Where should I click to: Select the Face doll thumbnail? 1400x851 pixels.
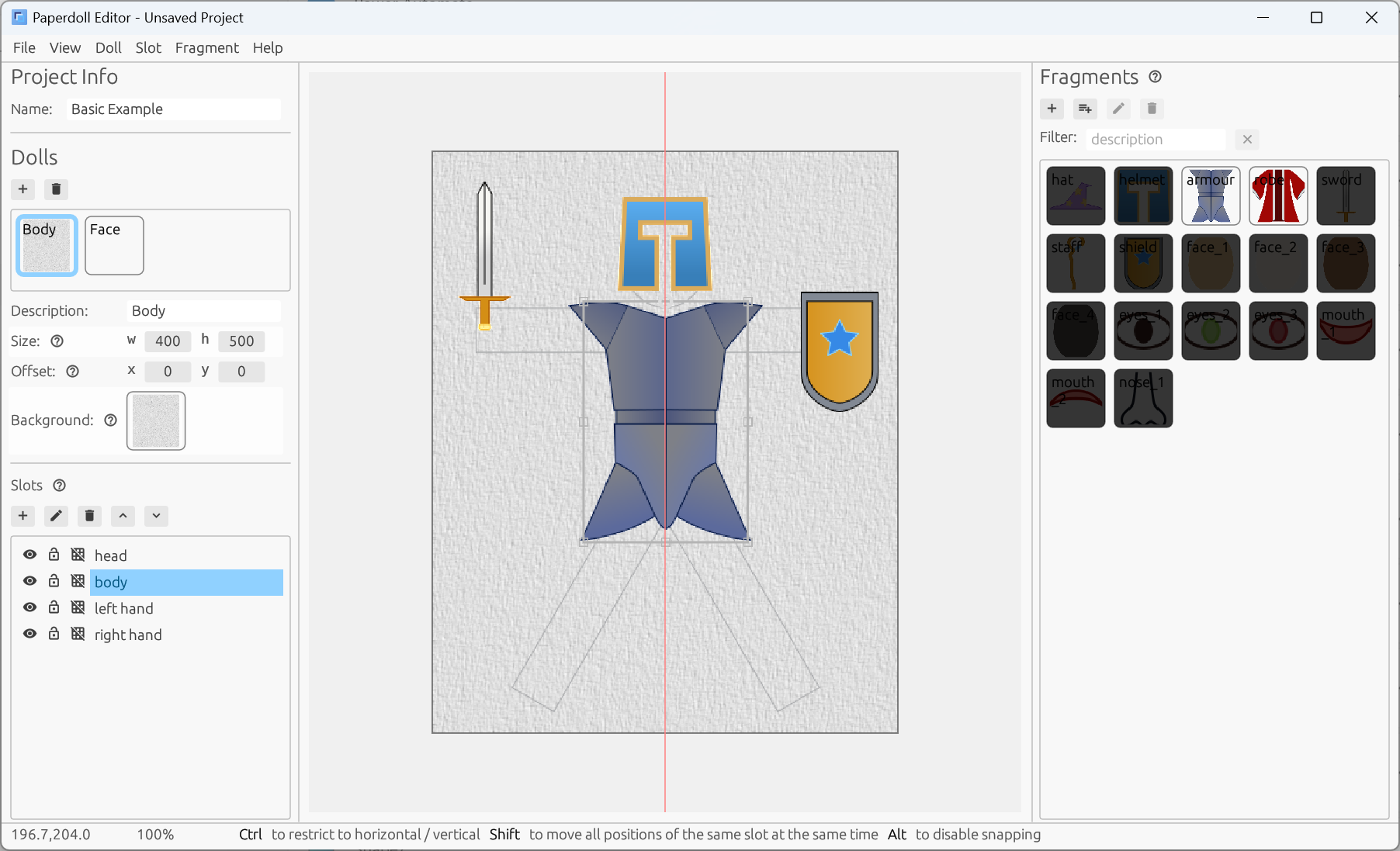coord(114,245)
